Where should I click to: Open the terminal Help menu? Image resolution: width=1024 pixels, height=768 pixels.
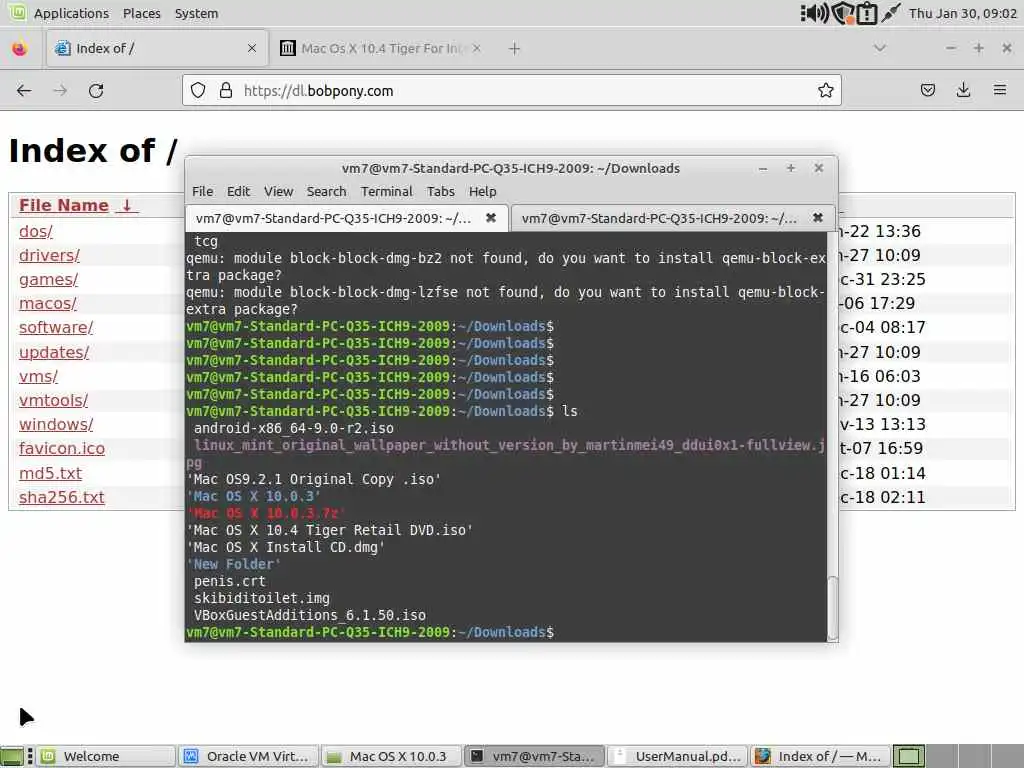(483, 191)
